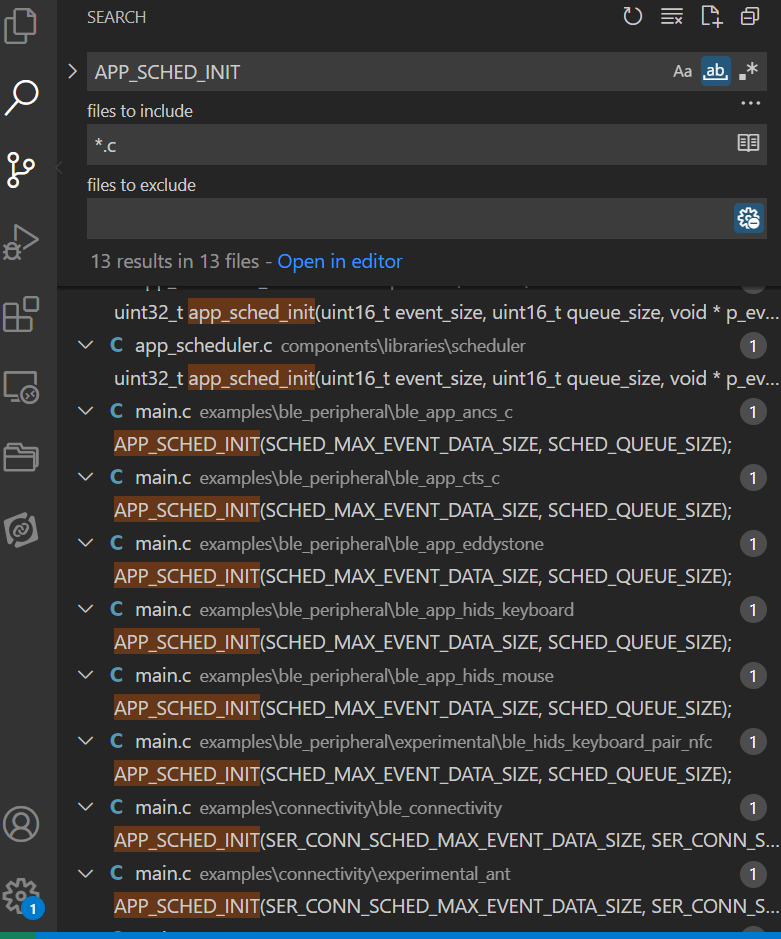
Task: Open the Manage settings gear
Action: click(21, 896)
